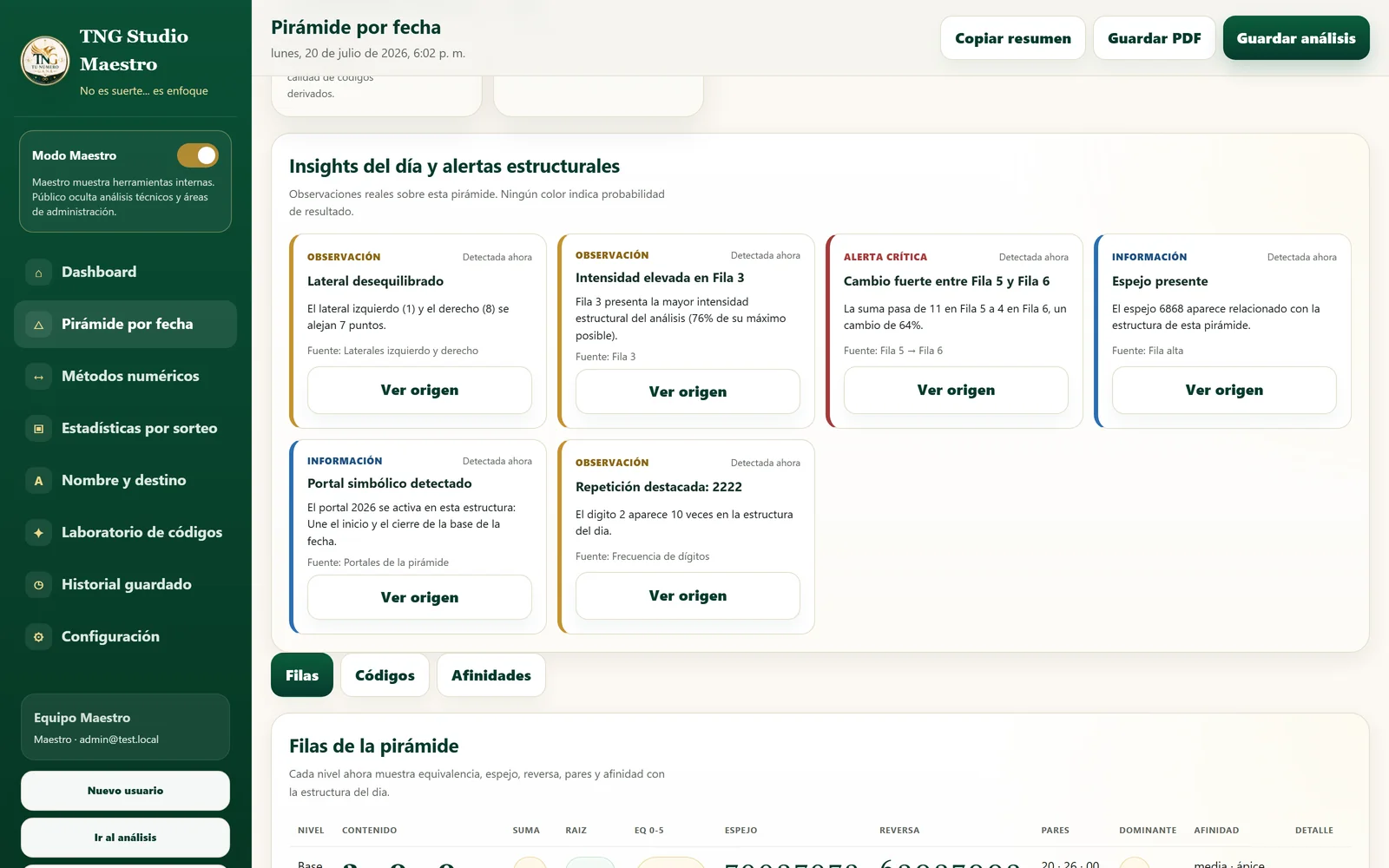Screen dimensions: 1389x868
Task: Click 'Fuente: Frecuencia de dígitos' text
Action: point(642,556)
